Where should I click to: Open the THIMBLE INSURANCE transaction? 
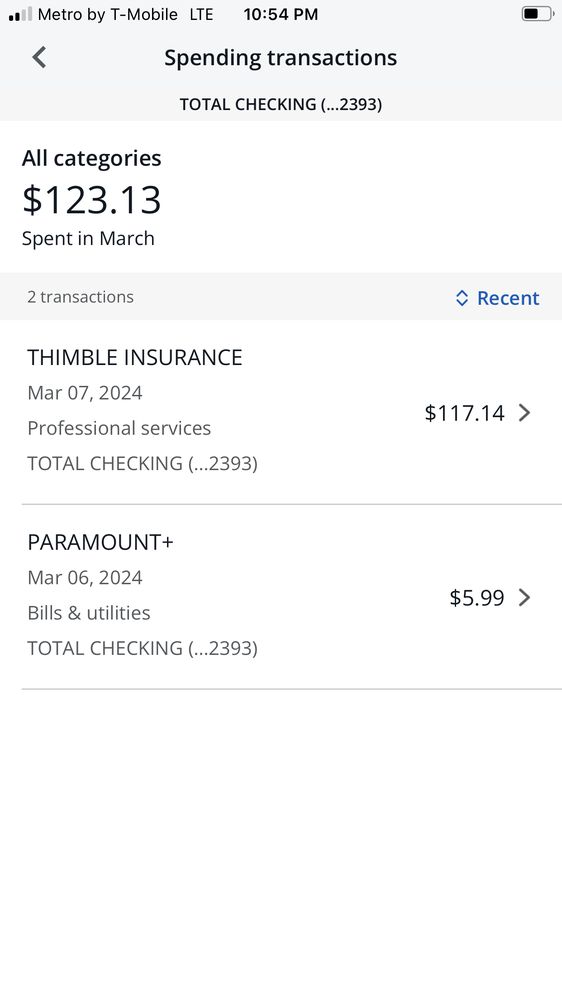pyautogui.click(x=281, y=411)
